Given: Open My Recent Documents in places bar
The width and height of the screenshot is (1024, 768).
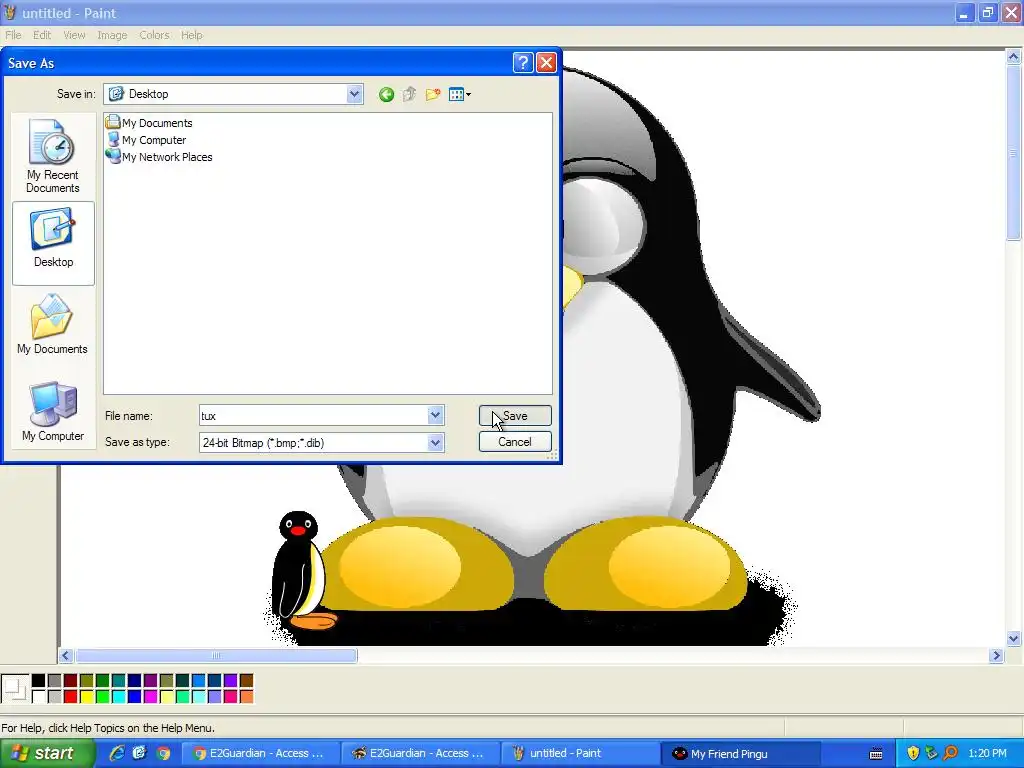Looking at the screenshot, I should pos(53,157).
